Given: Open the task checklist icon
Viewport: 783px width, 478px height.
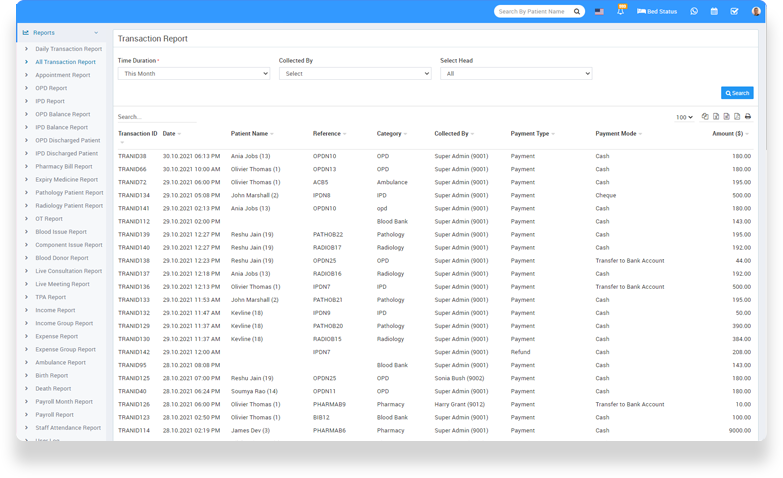Looking at the screenshot, I should pyautogui.click(x=734, y=12).
